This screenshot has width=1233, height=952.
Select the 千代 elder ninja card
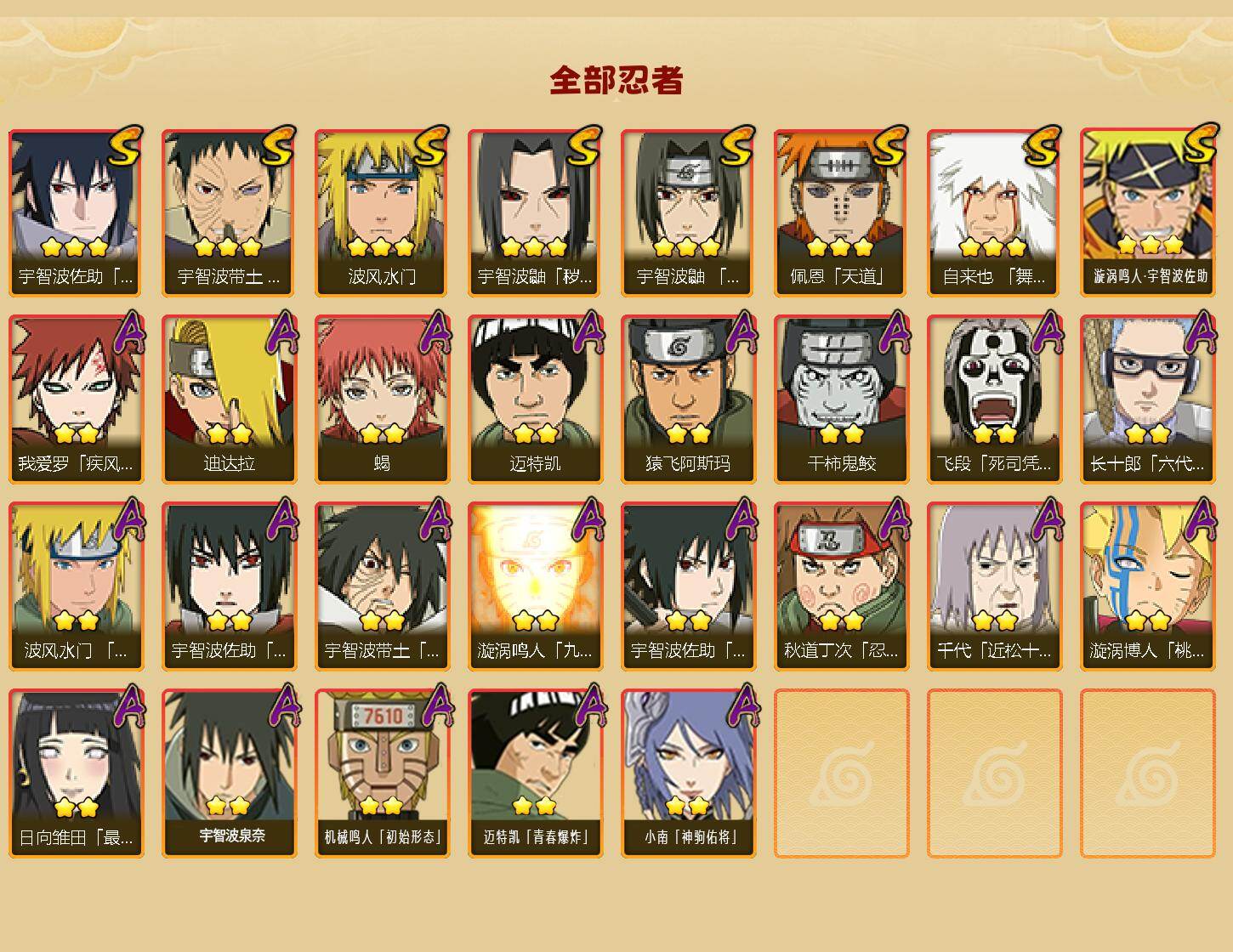click(994, 586)
